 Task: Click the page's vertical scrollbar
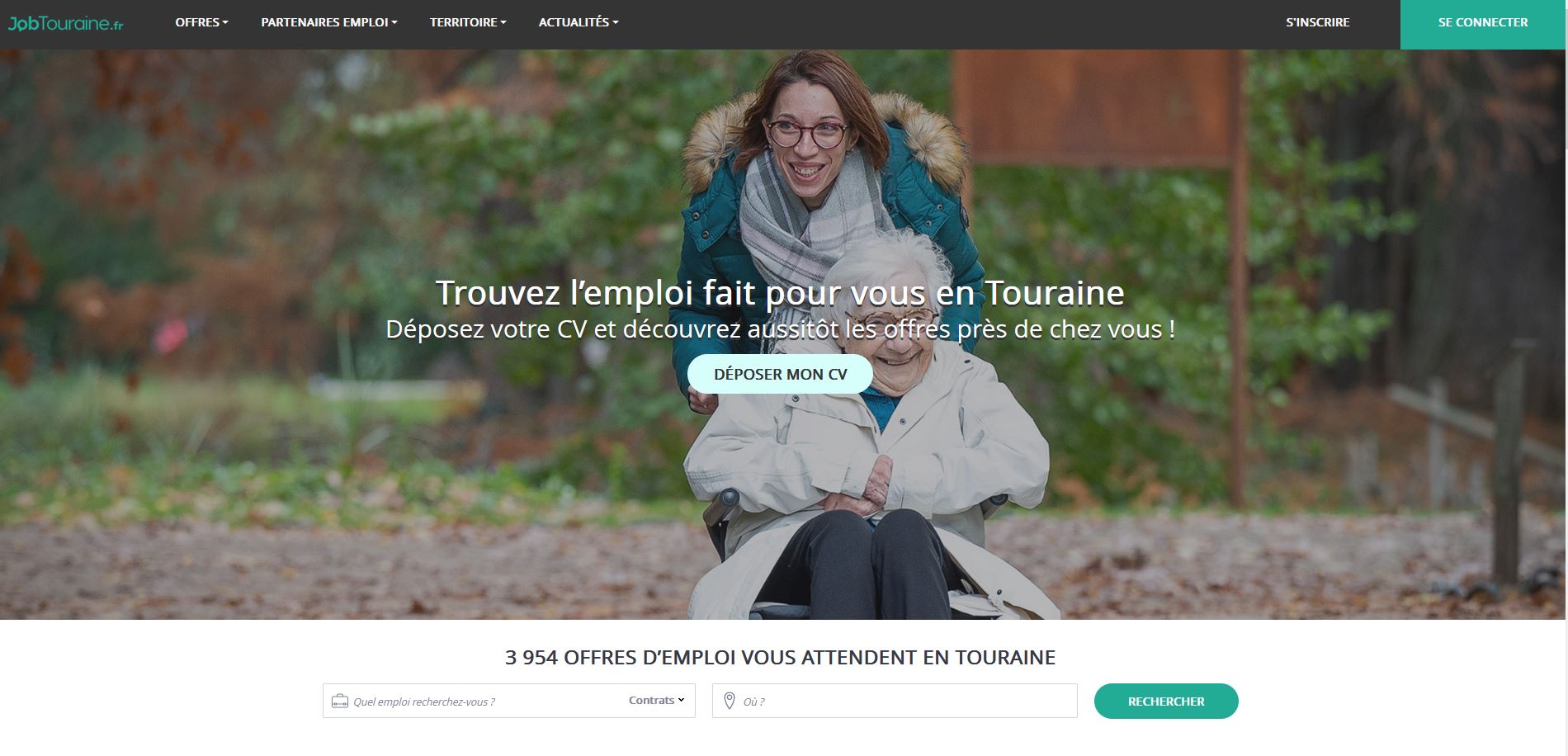pos(1566,378)
